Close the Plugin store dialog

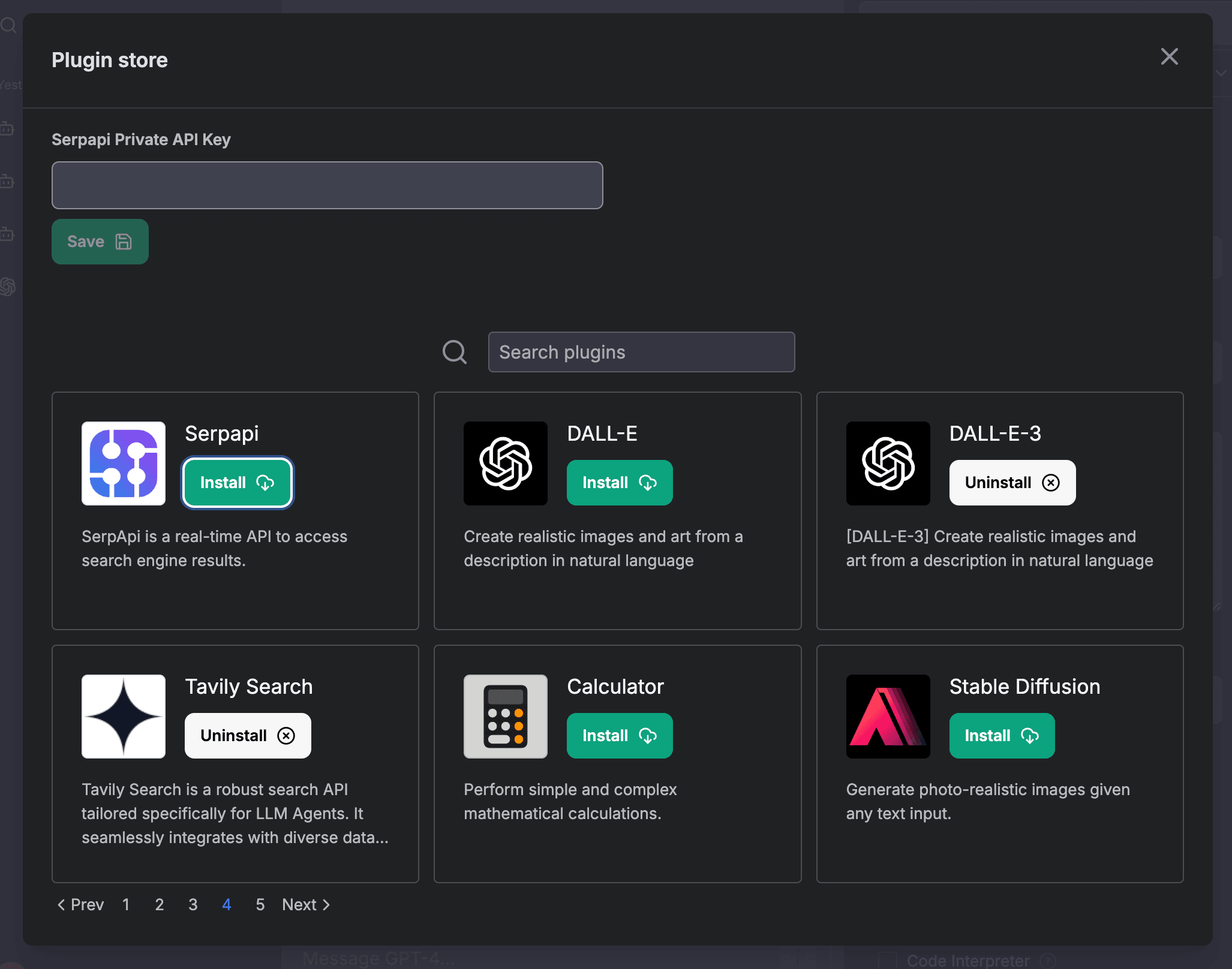[1169, 57]
